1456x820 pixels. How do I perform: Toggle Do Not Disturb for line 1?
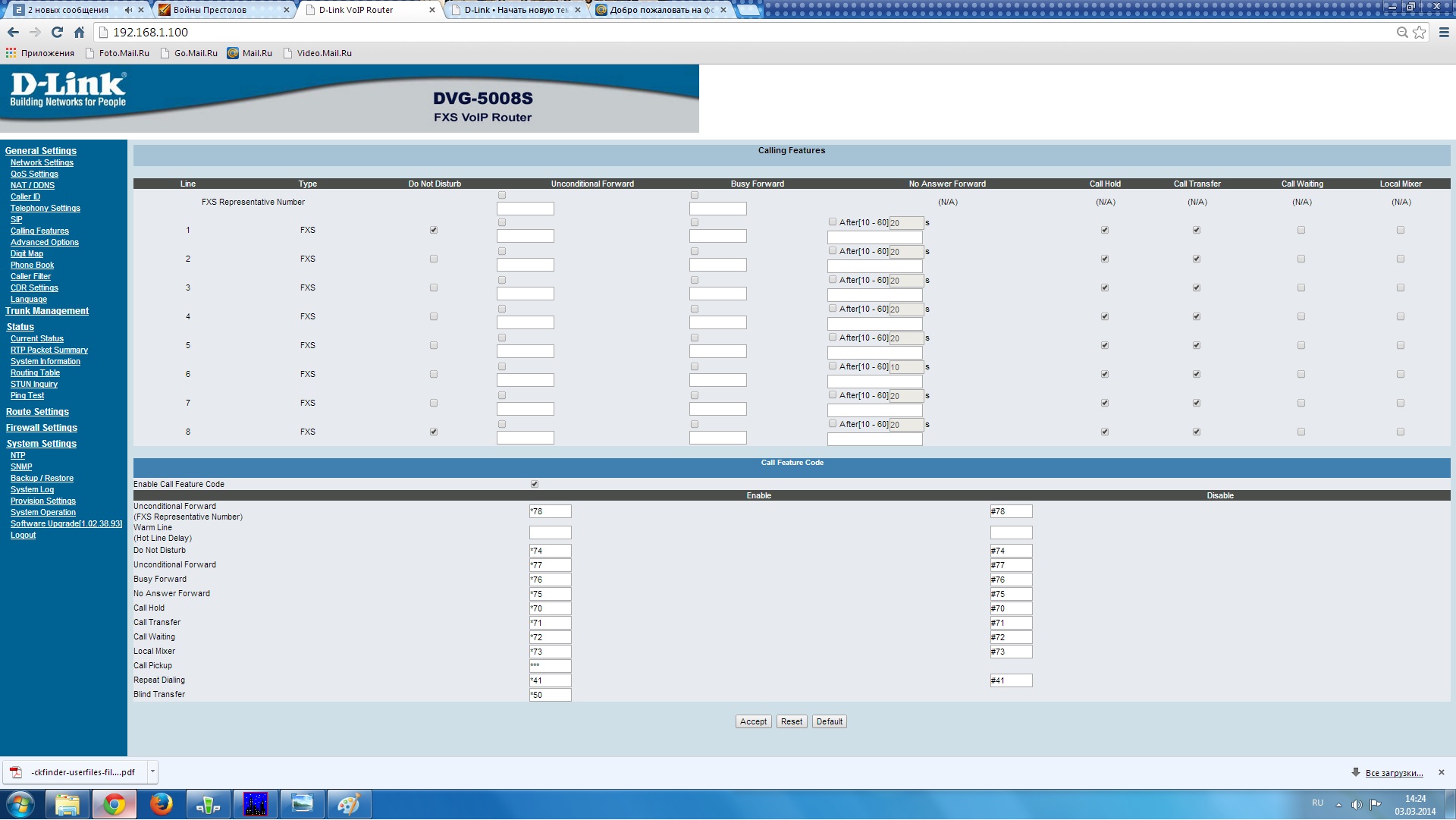[x=434, y=230]
